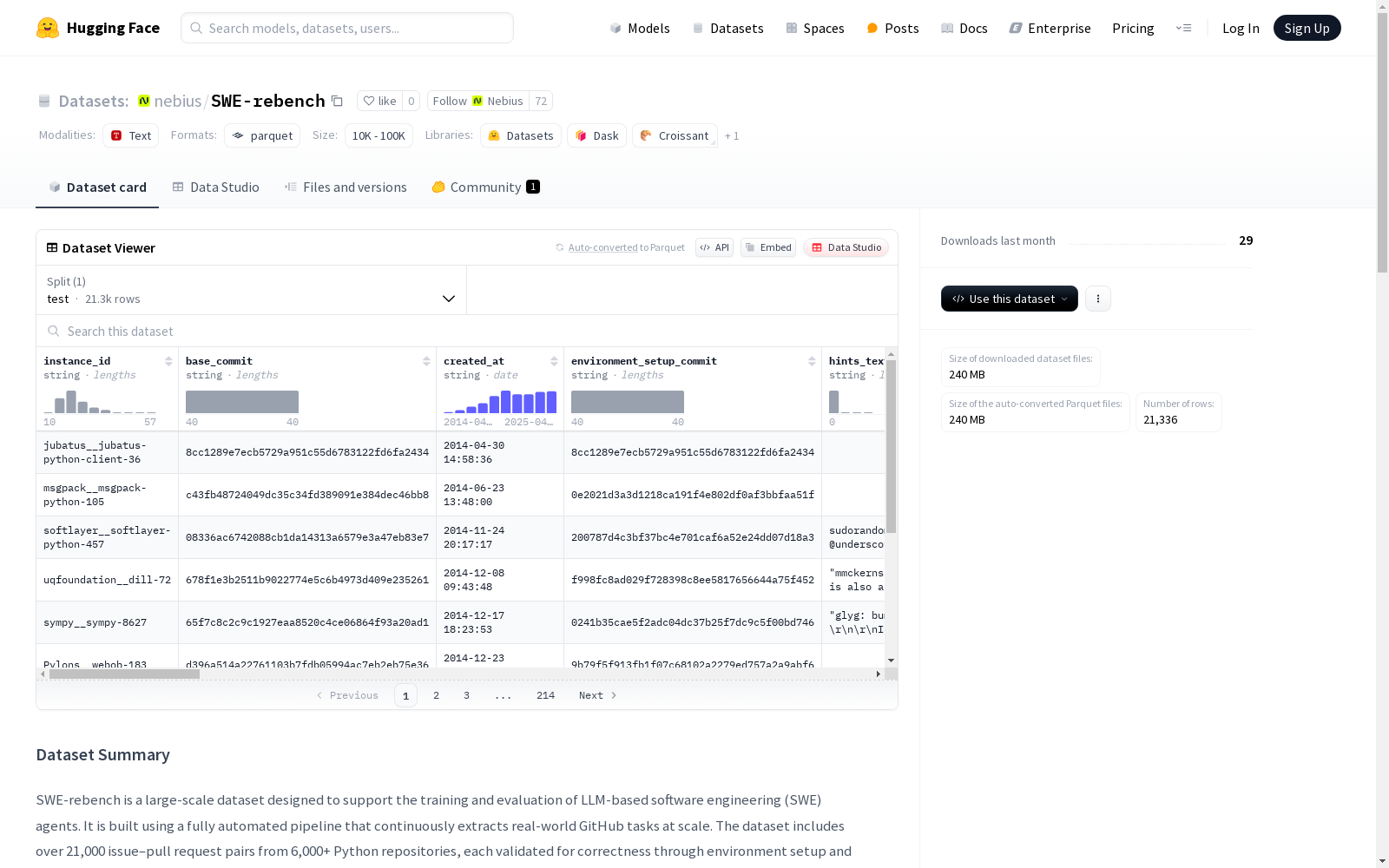Click the like count 0
The image size is (1389, 868).
click(411, 101)
